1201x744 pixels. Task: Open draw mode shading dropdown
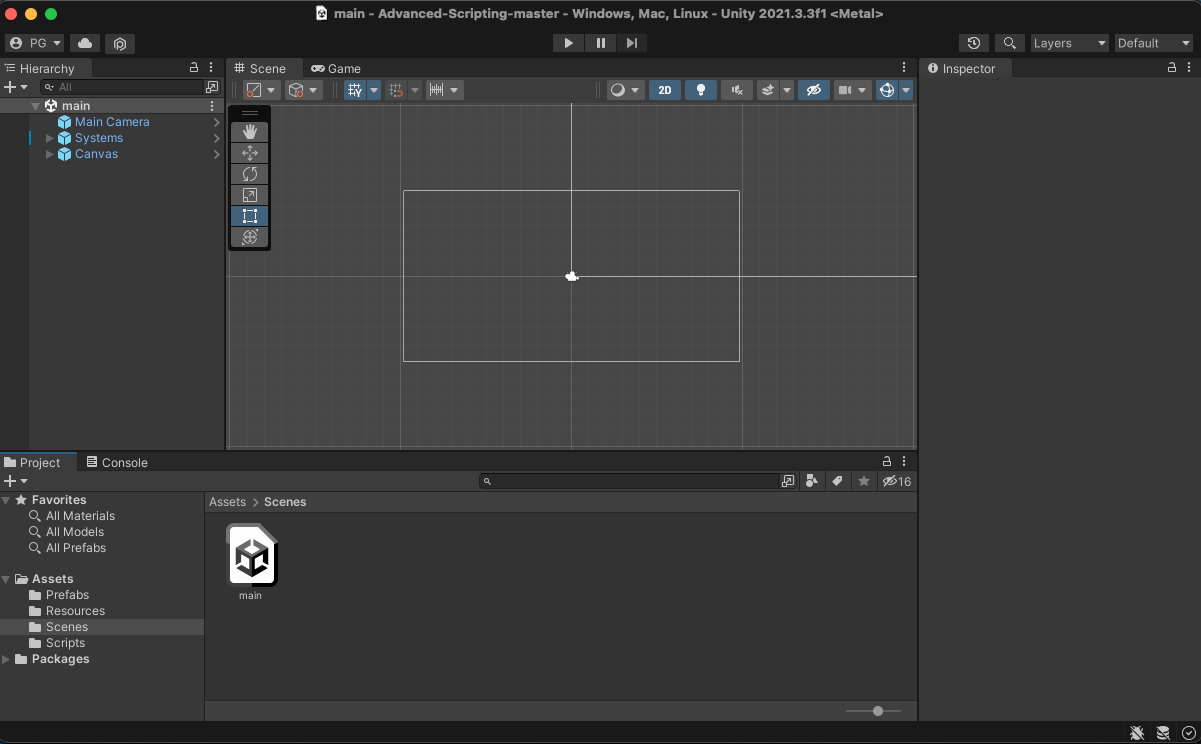626,90
